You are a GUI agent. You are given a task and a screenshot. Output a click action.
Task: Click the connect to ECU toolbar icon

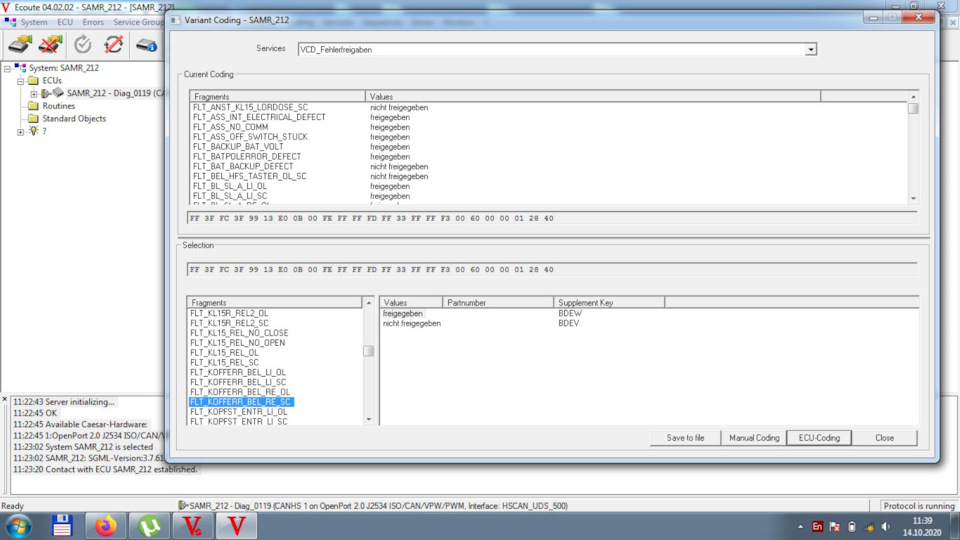coord(20,45)
